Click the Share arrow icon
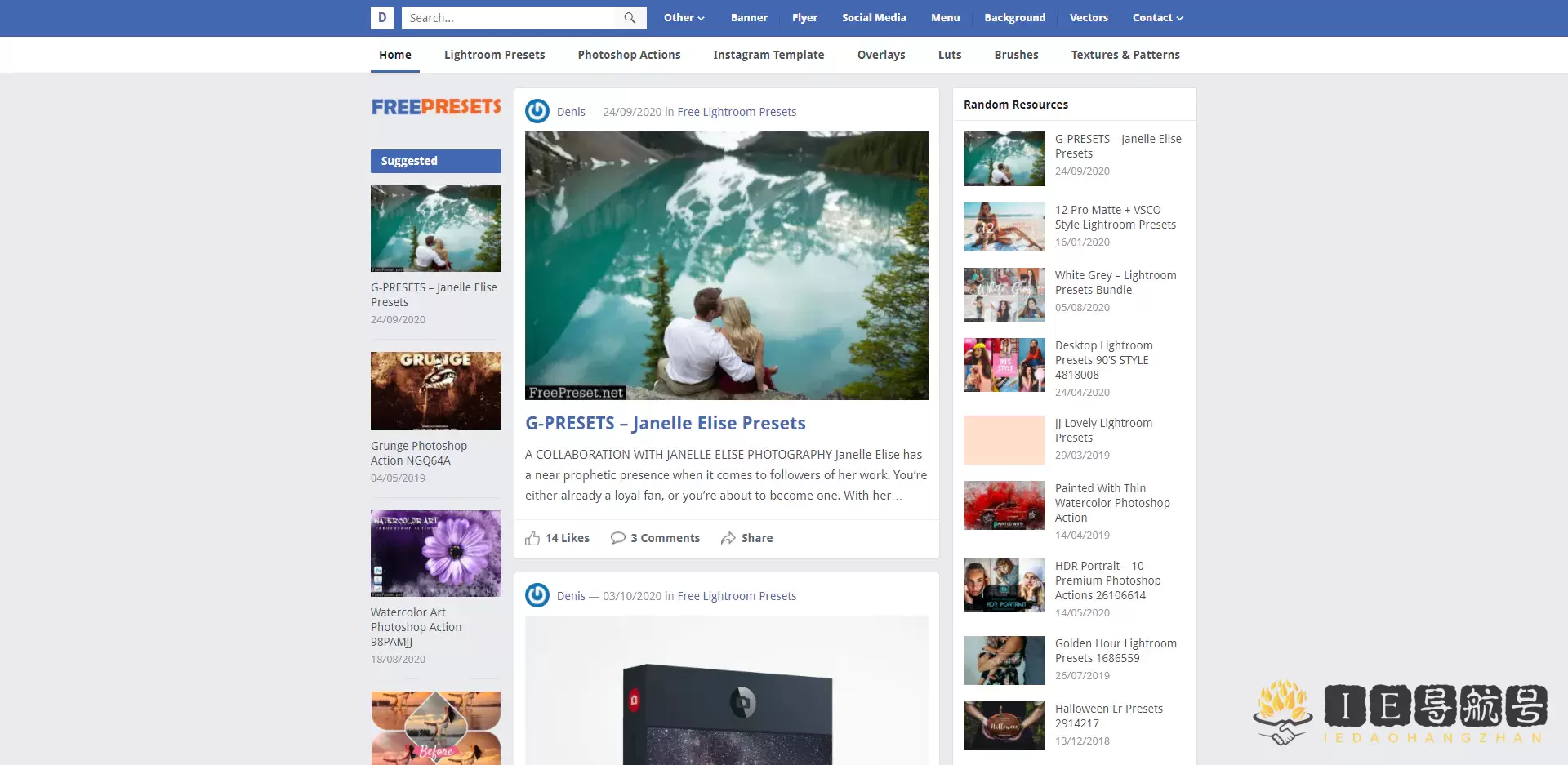The height and width of the screenshot is (765, 1568). (728, 538)
